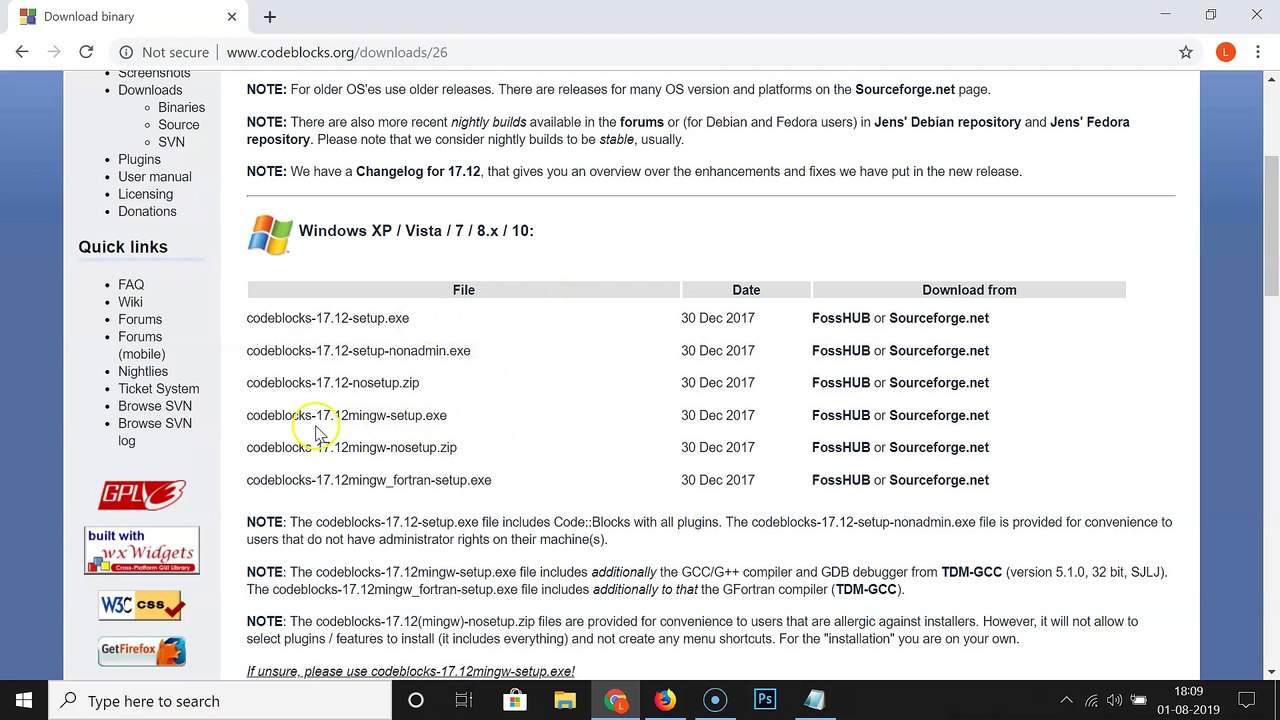The height and width of the screenshot is (720, 1280).
Task: Open the SVN sidebar link
Action: point(171,142)
